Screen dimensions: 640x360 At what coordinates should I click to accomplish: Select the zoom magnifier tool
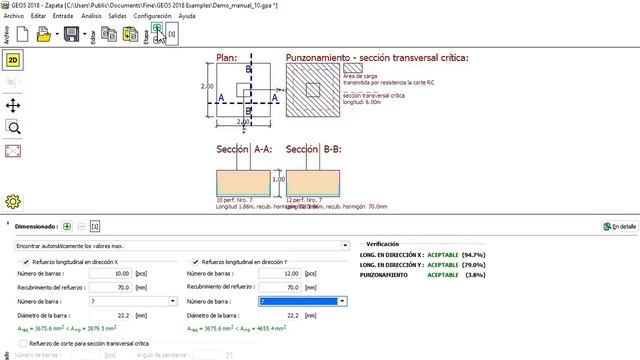(x=13, y=128)
